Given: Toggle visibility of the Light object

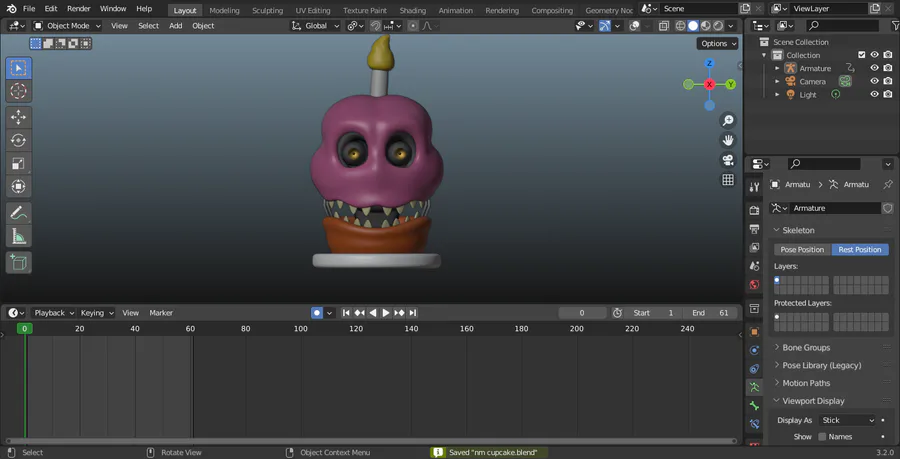Looking at the screenshot, I should coord(874,94).
